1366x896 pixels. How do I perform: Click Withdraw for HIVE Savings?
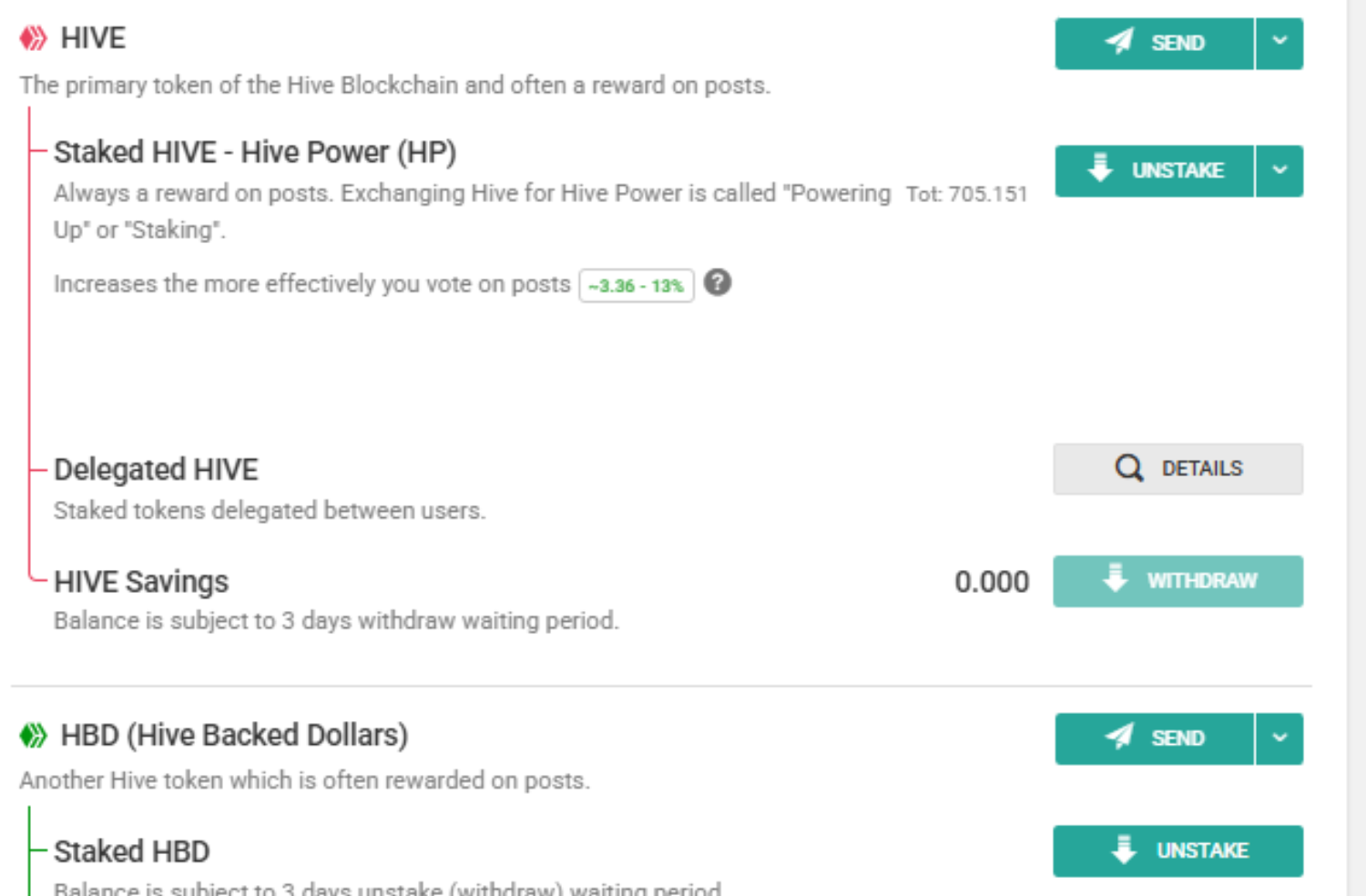1177,581
